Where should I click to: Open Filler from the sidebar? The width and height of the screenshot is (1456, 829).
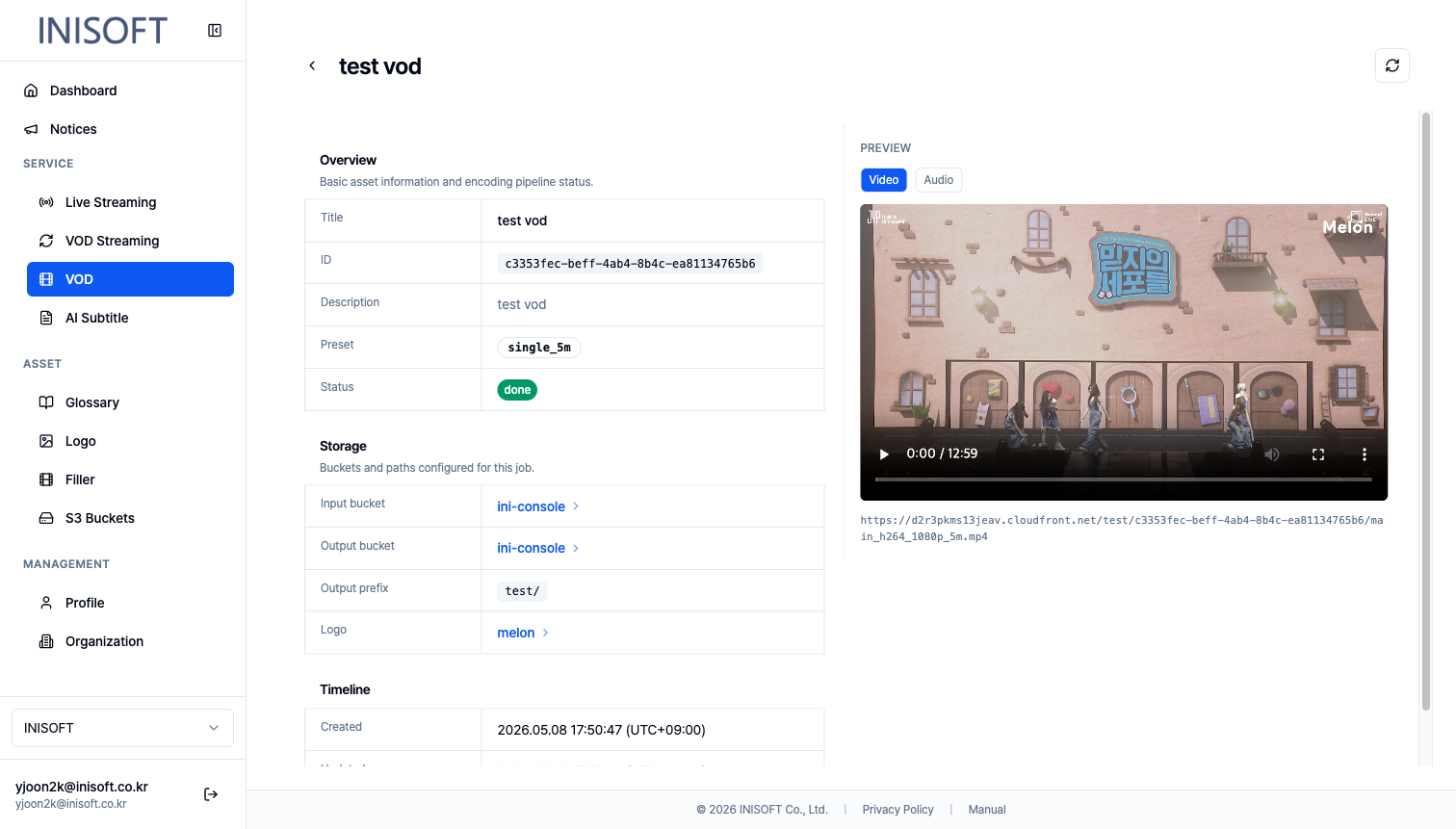pyautogui.click(x=130, y=479)
